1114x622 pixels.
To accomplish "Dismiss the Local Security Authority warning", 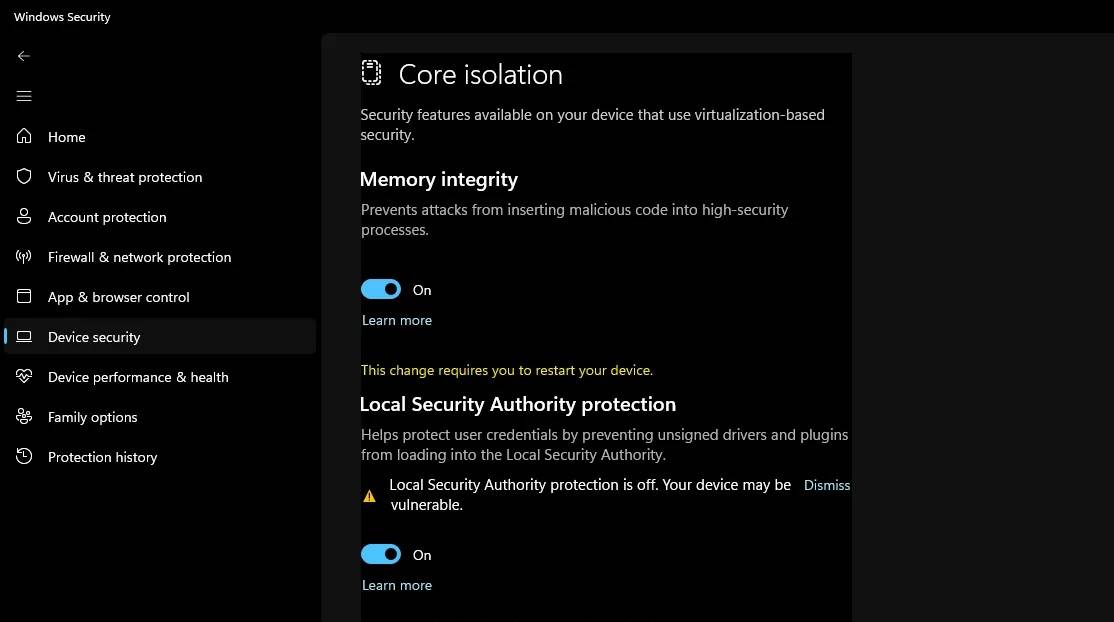I will [x=827, y=485].
